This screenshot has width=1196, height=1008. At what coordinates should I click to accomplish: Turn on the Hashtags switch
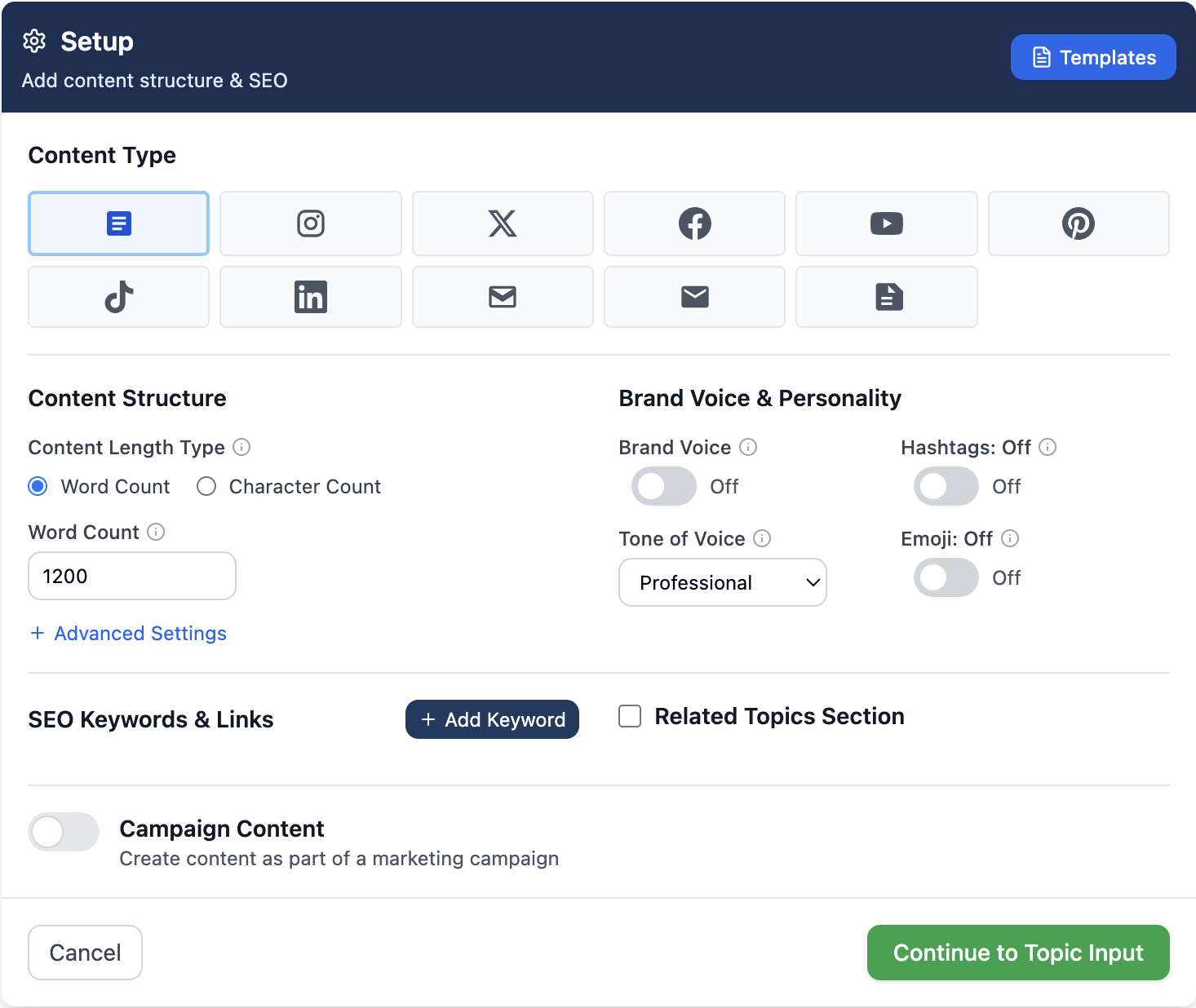click(x=946, y=487)
